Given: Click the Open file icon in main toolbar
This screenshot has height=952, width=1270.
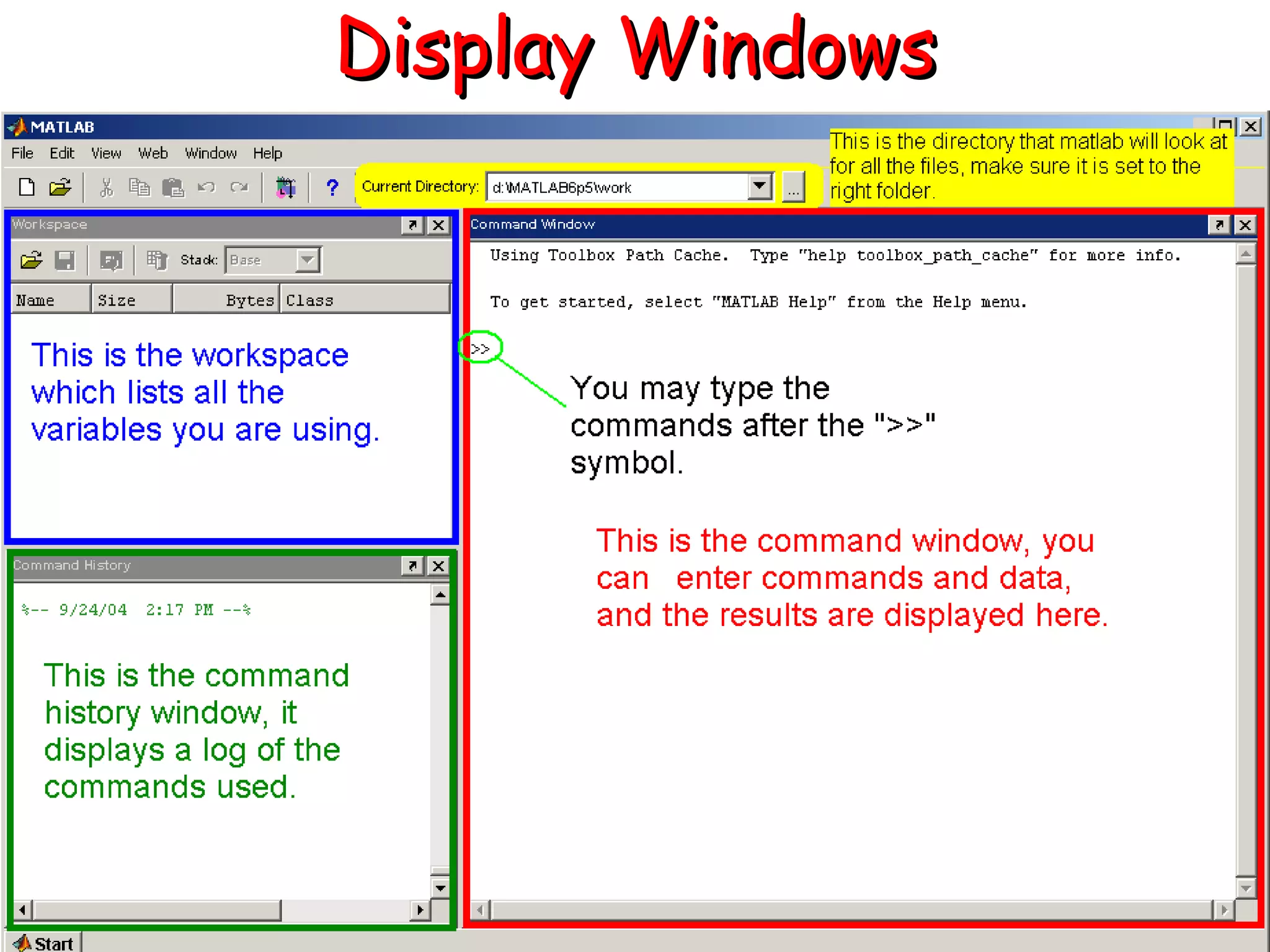Looking at the screenshot, I should tap(60, 187).
